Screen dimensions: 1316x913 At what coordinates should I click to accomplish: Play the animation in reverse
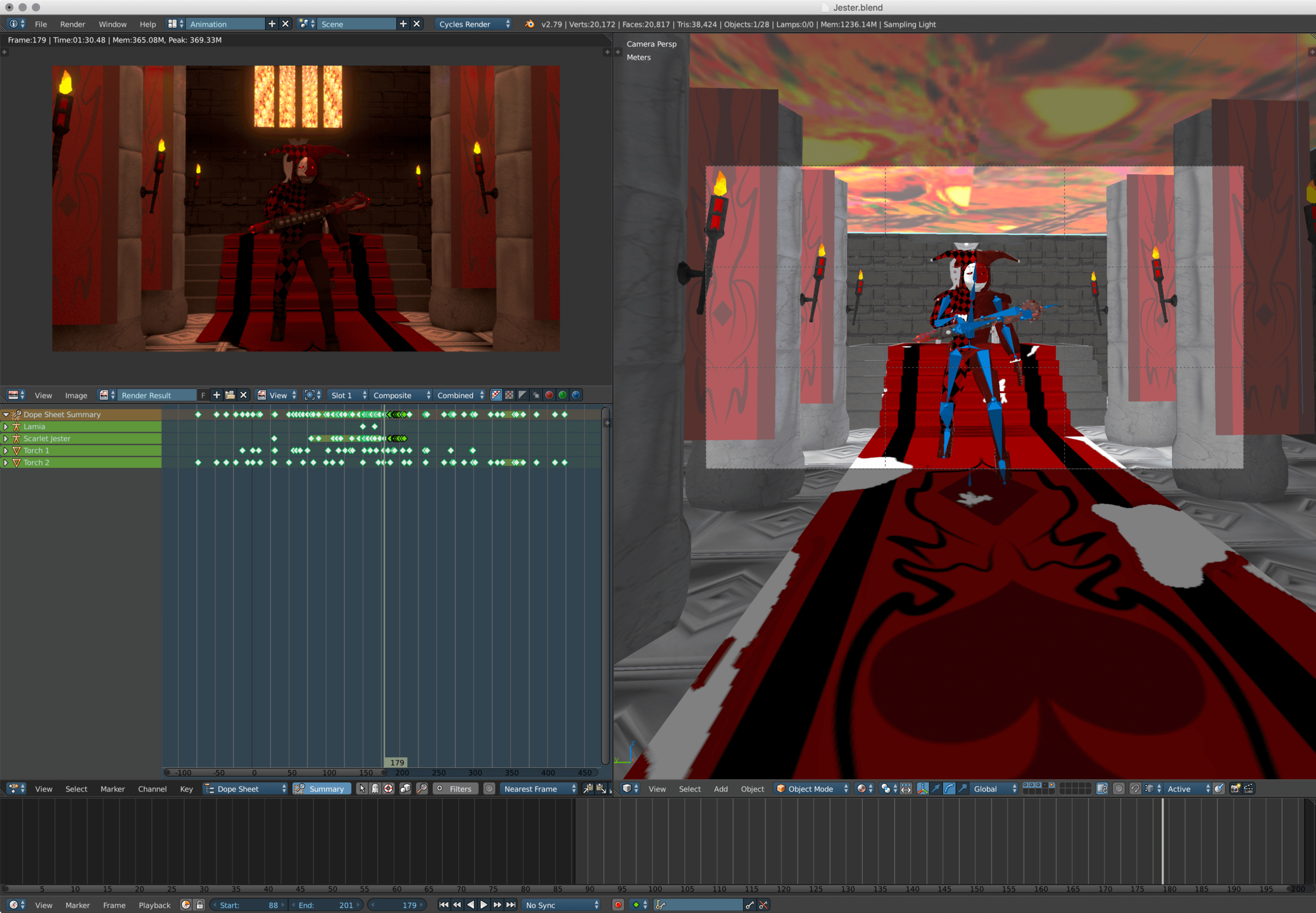click(x=470, y=905)
